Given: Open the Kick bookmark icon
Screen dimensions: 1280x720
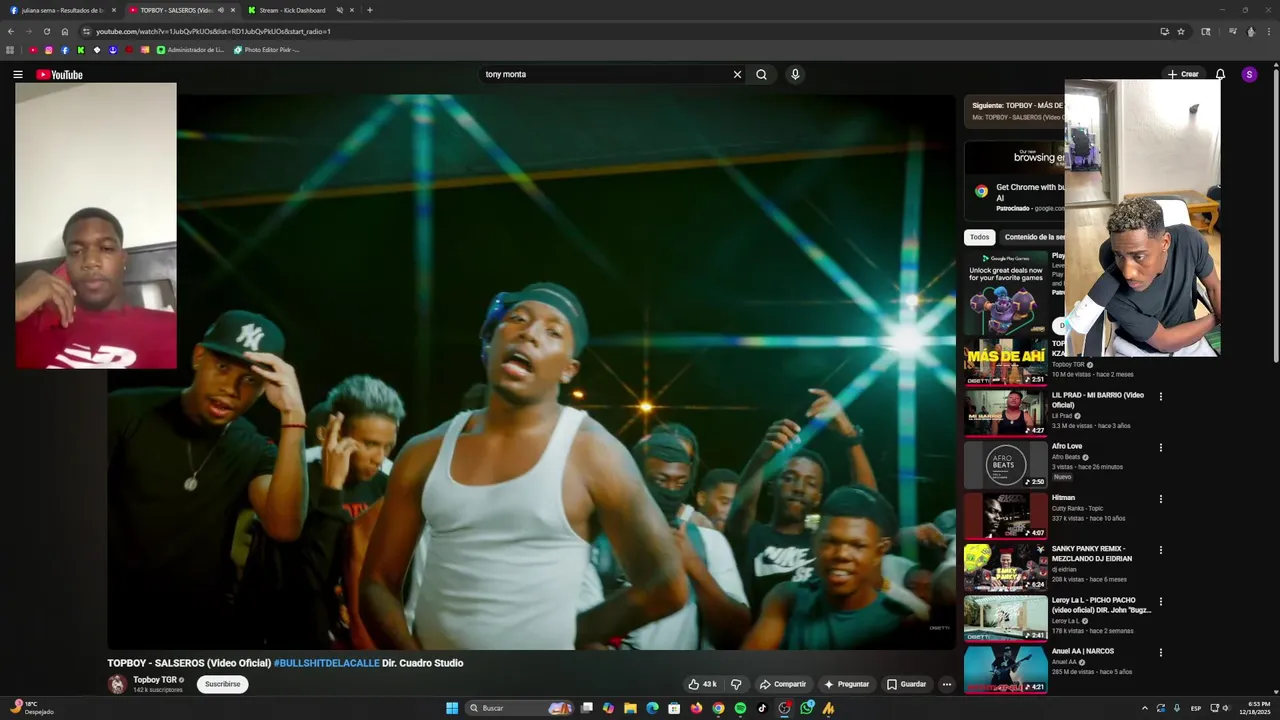Looking at the screenshot, I should [x=81, y=49].
